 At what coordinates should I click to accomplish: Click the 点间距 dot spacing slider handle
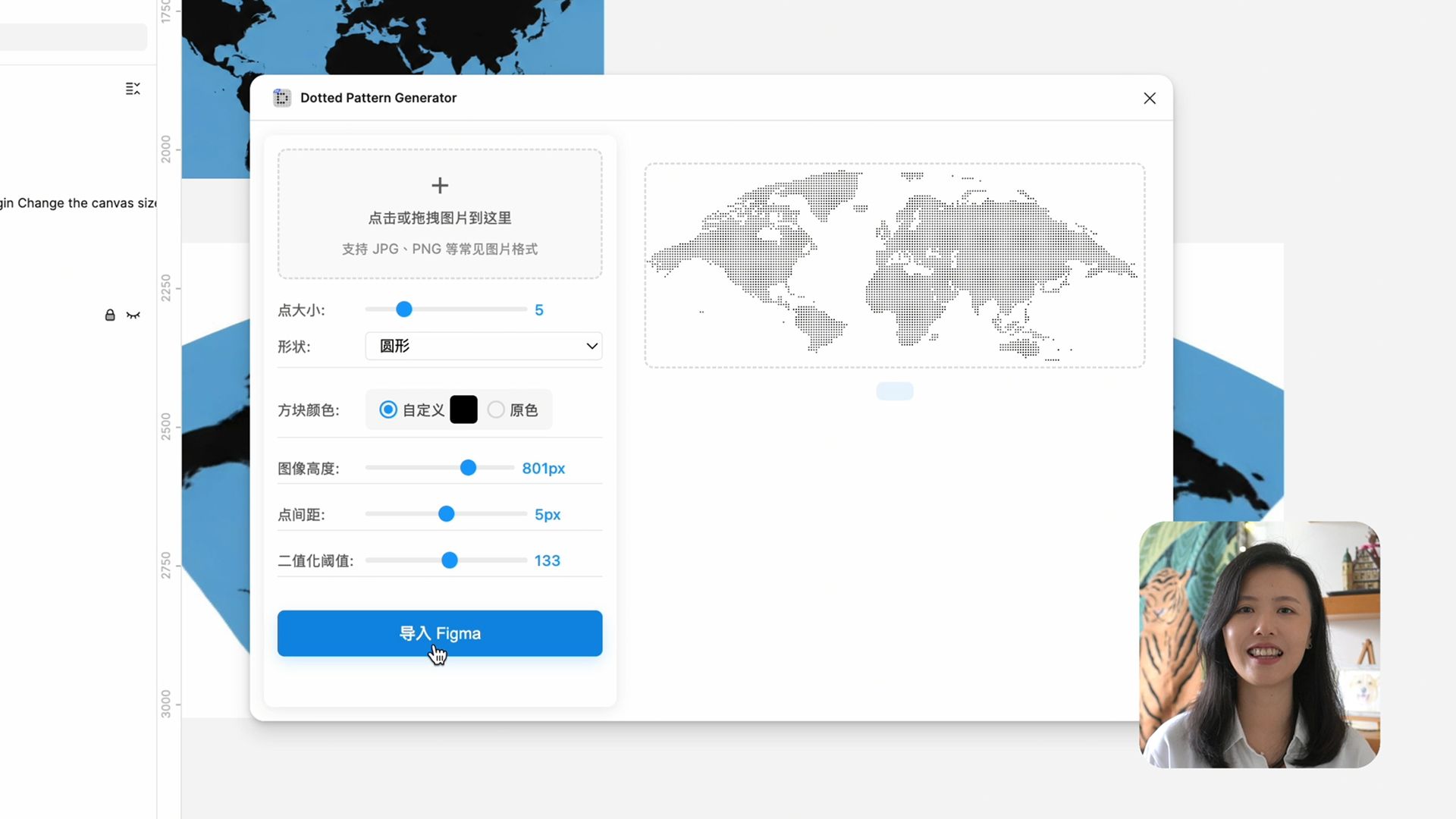(x=447, y=514)
